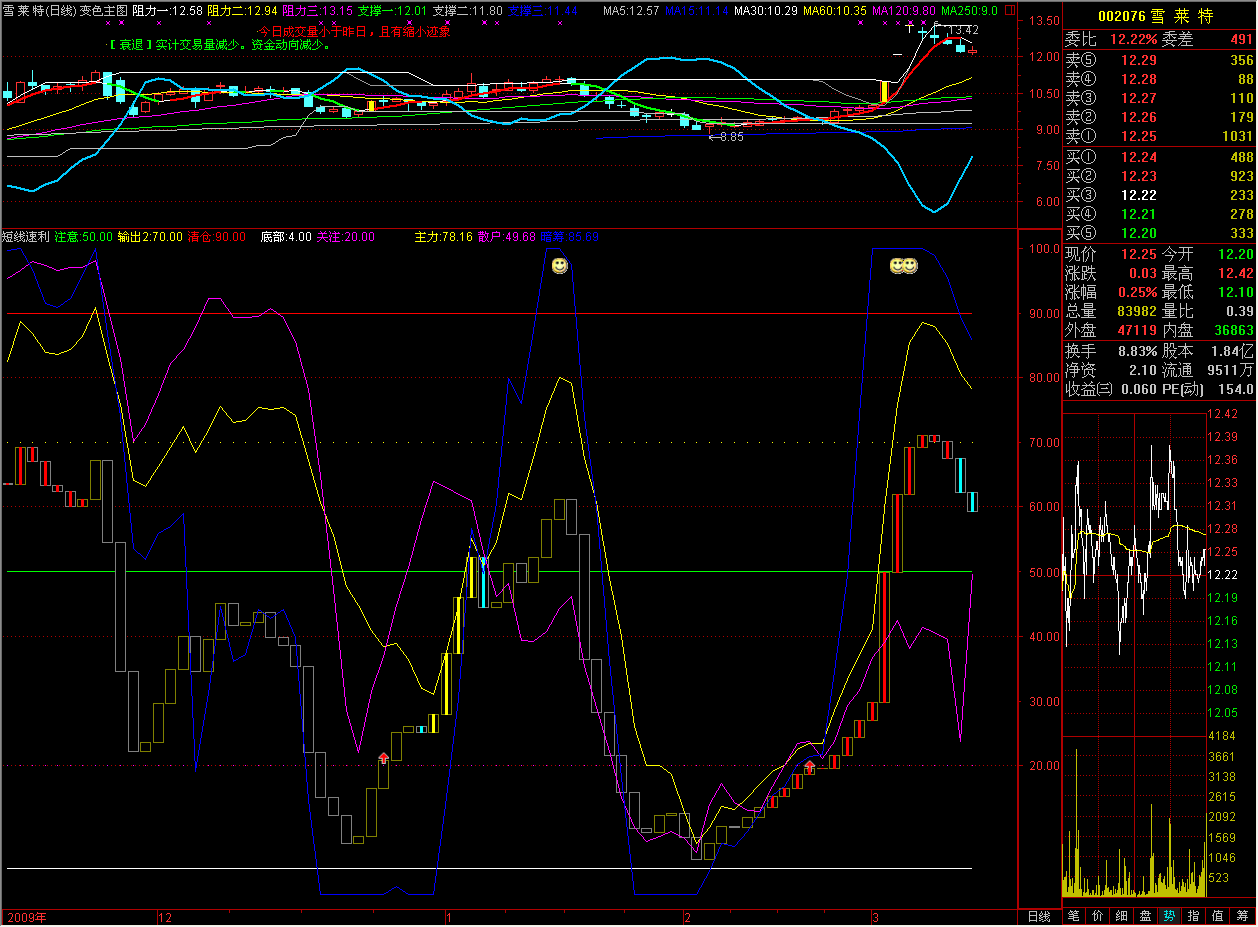Select the 盘 tab
Viewport: 1258px width, 927px height.
[x=1146, y=916]
